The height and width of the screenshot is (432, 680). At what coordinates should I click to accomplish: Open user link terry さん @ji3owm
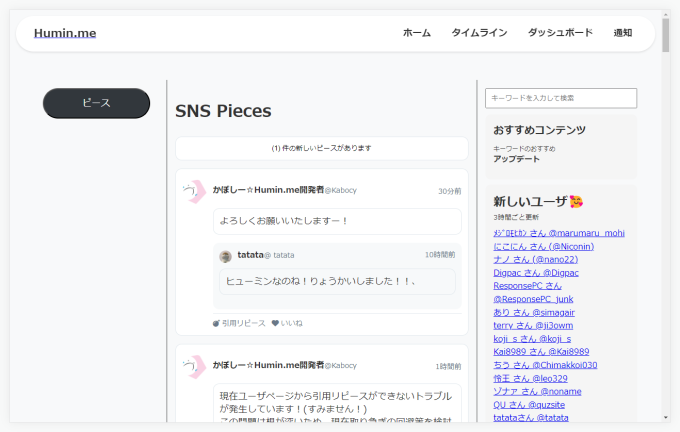[533, 326]
